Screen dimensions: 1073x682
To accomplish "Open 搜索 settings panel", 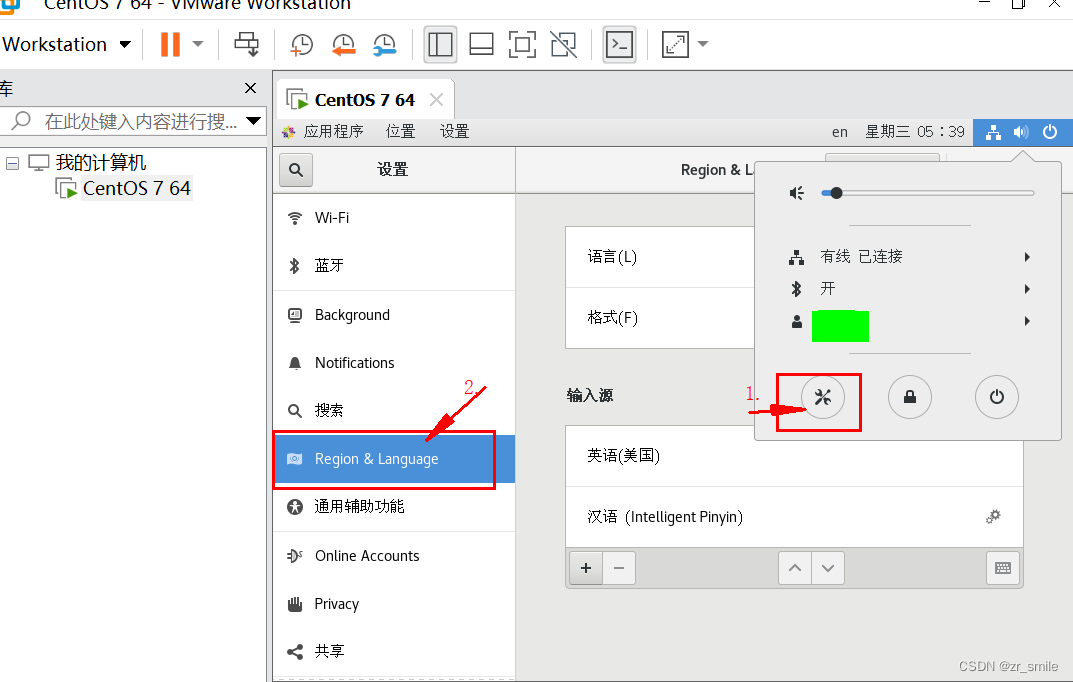I will coord(394,410).
